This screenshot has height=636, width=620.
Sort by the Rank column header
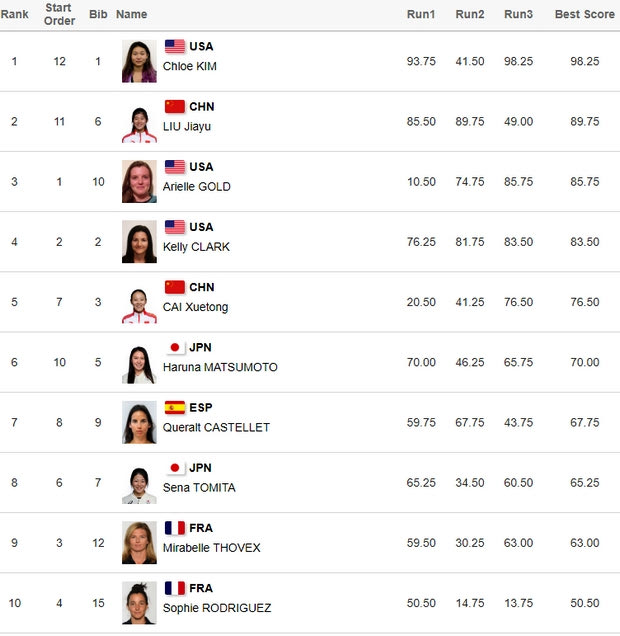(x=14, y=14)
